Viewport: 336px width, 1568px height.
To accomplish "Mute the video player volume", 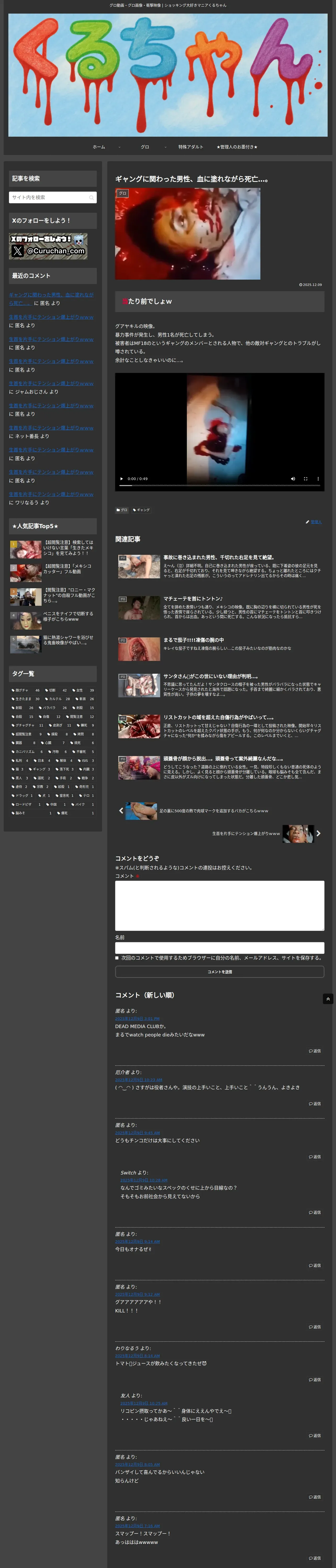I will pyautogui.click(x=293, y=479).
